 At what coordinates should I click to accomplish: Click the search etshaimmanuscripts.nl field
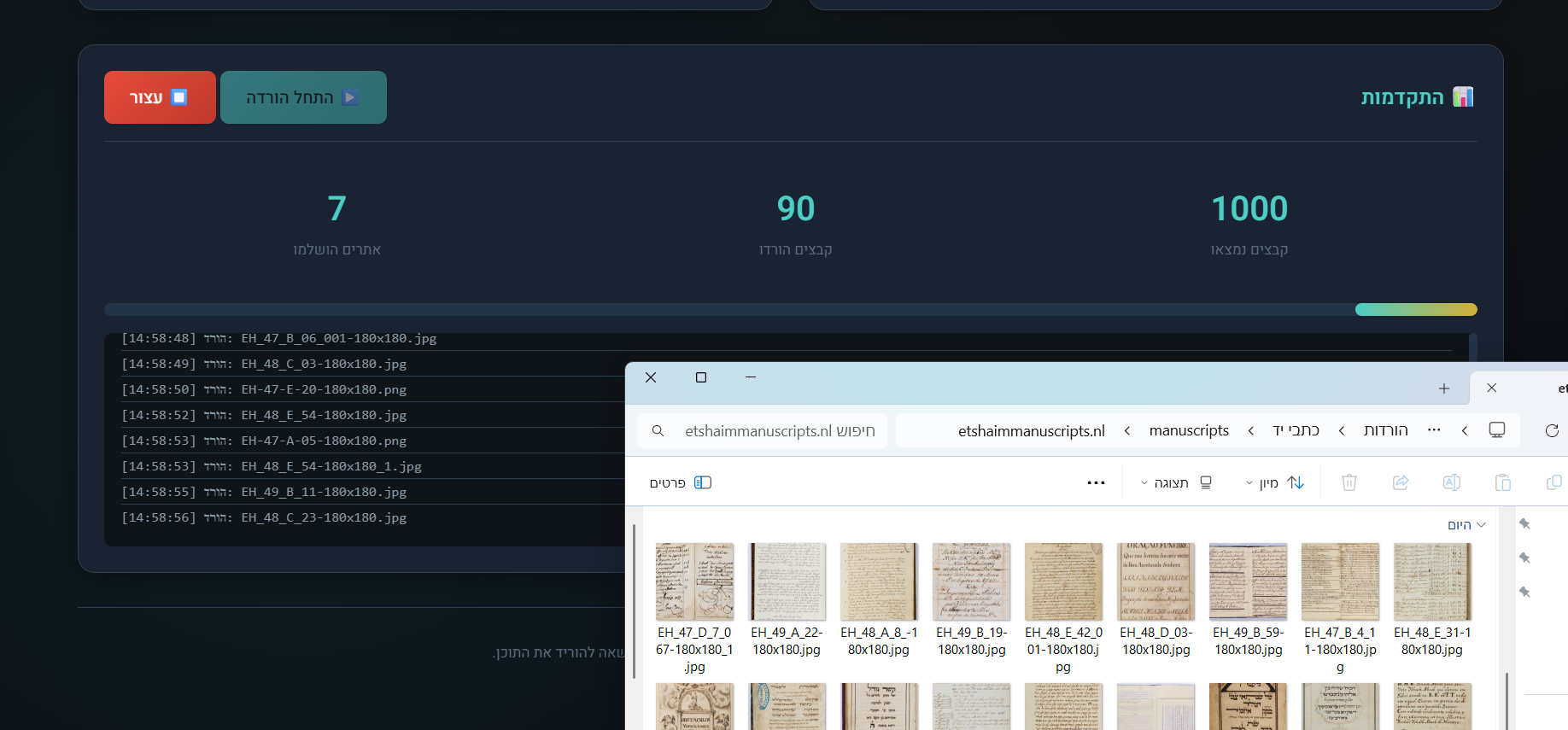tap(769, 430)
